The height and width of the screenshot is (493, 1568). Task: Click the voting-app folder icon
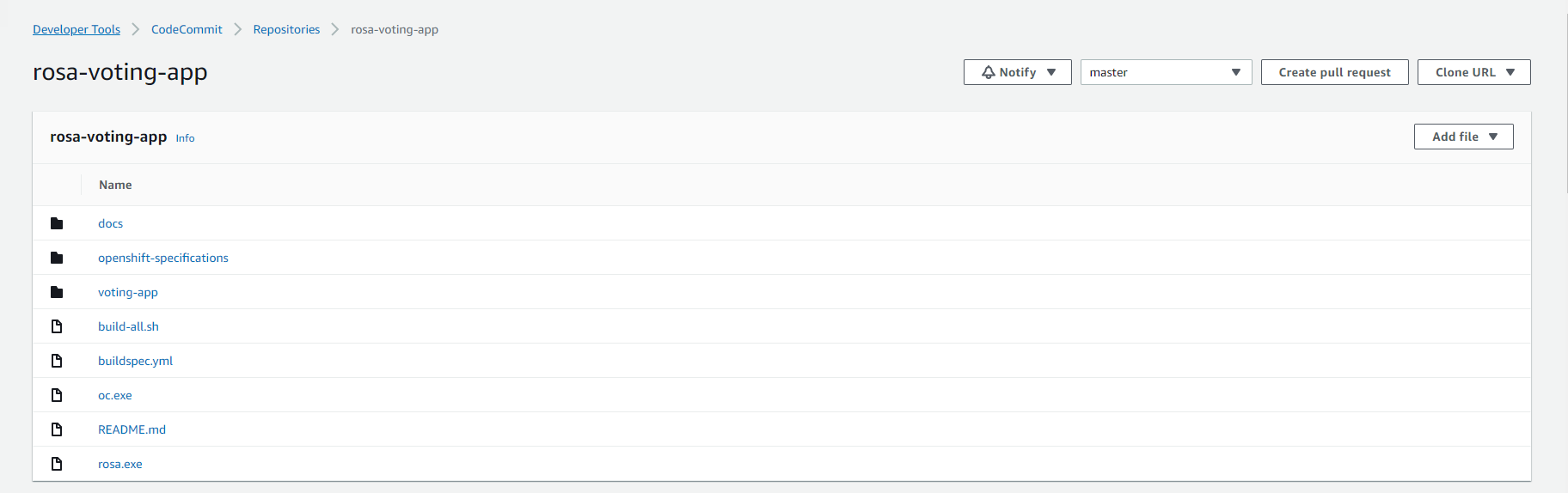57,292
